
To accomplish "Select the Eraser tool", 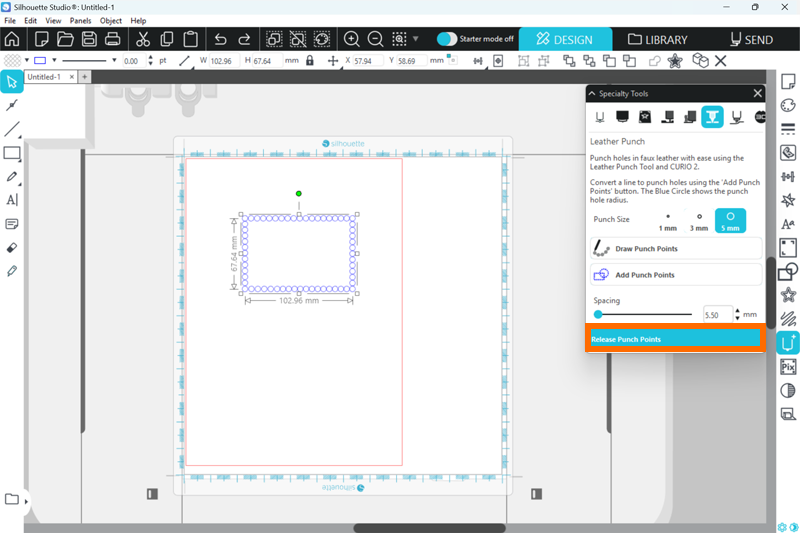I will pos(12,247).
